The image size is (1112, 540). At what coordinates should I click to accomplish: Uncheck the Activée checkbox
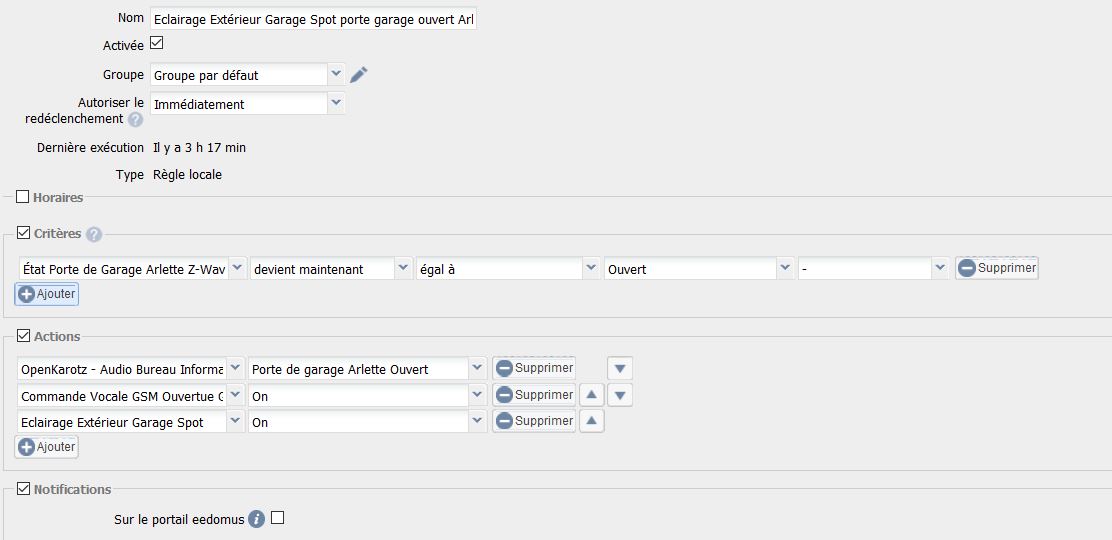156,44
